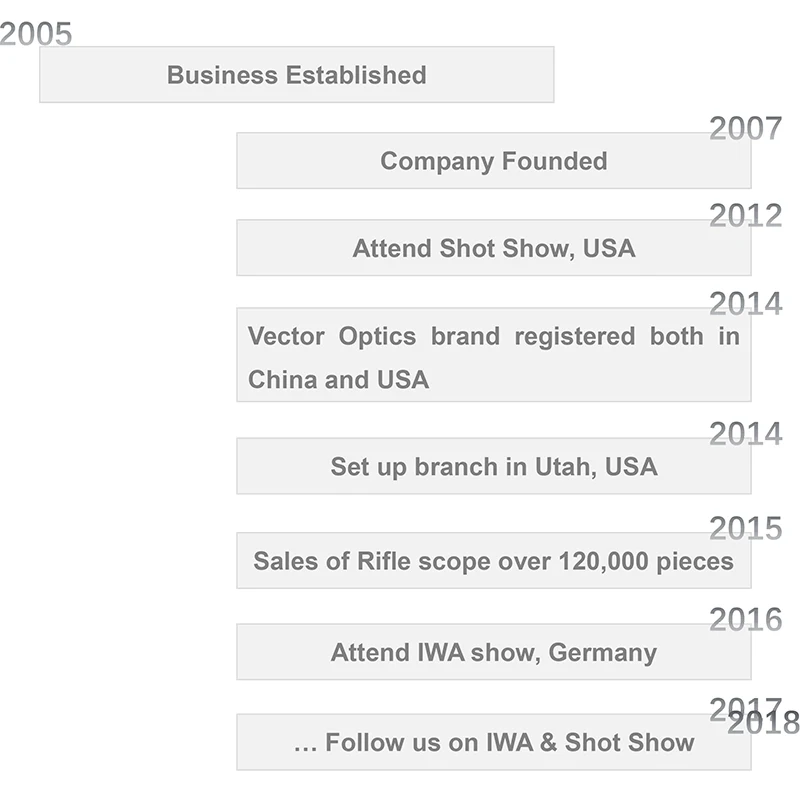Click the 2015 year label
Screen dimensions: 800x793
[x=745, y=528]
